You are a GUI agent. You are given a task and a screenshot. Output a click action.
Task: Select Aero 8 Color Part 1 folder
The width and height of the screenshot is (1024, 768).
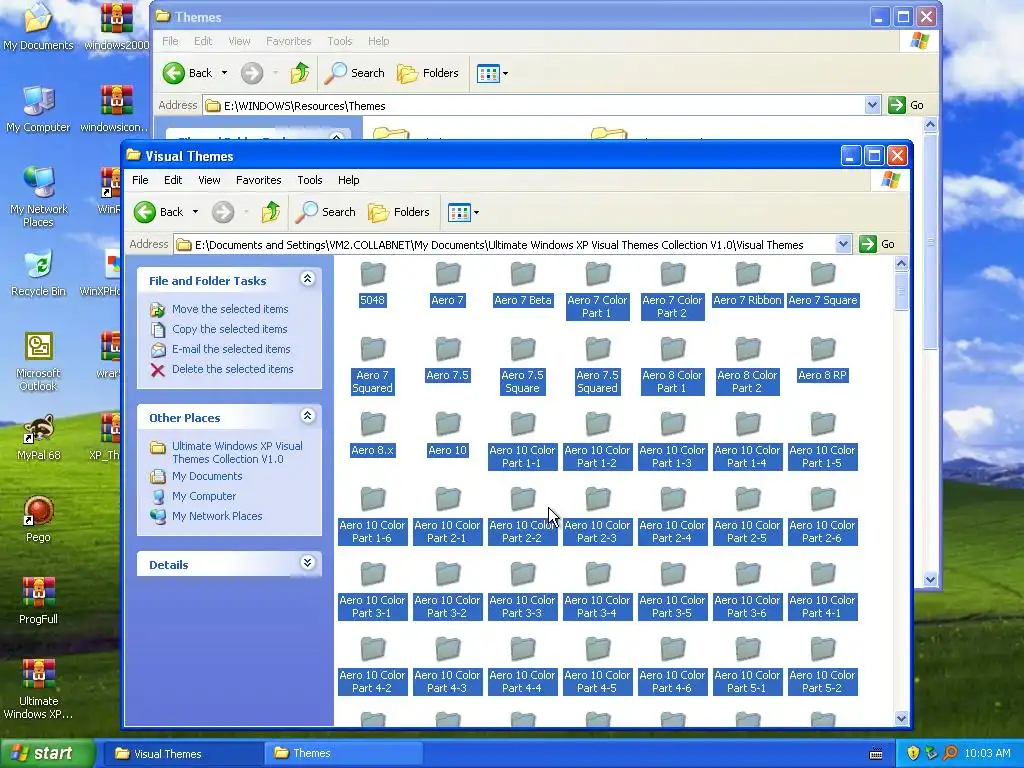click(x=672, y=366)
